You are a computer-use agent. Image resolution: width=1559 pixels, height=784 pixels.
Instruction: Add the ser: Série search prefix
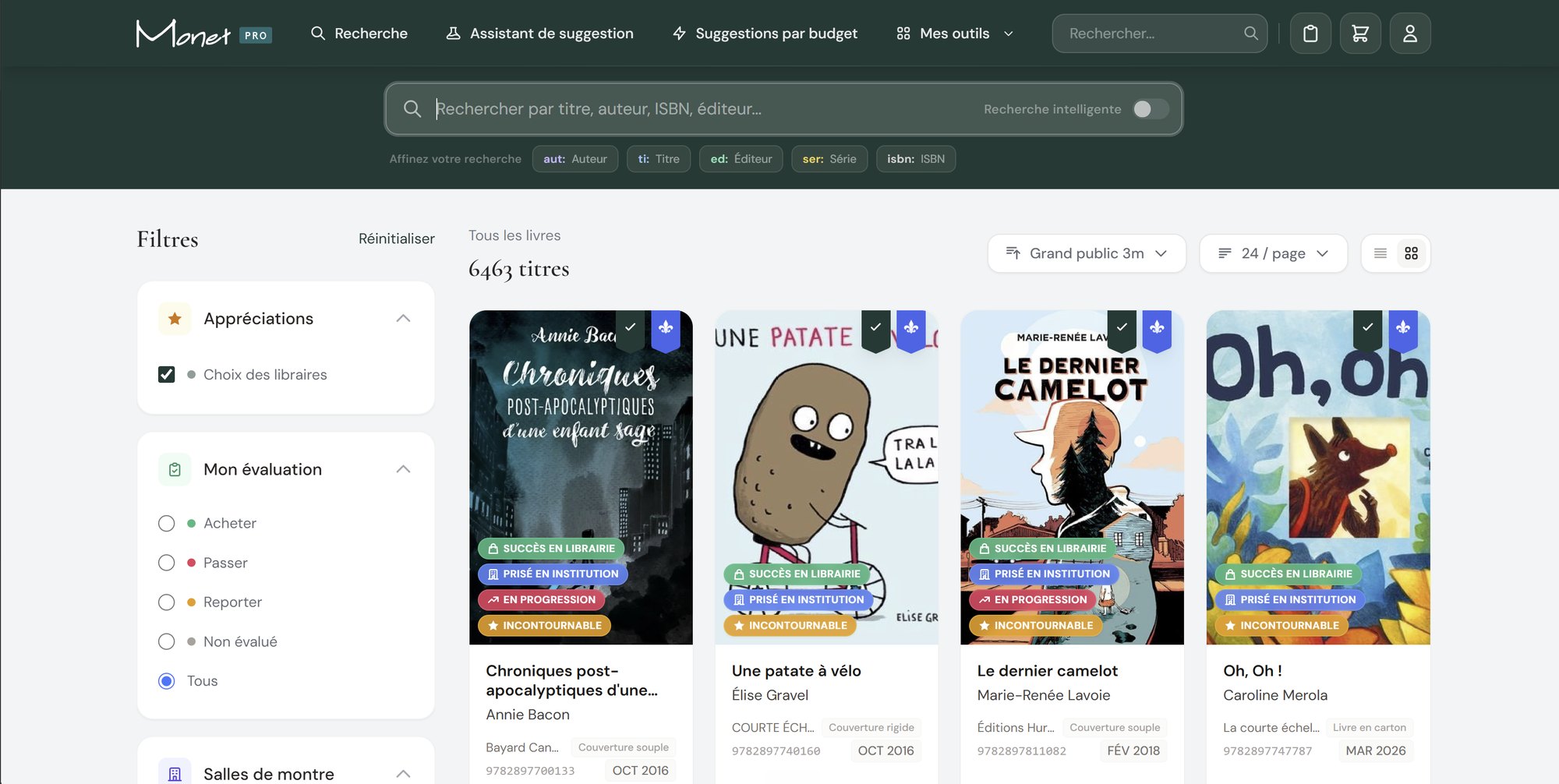coord(829,159)
